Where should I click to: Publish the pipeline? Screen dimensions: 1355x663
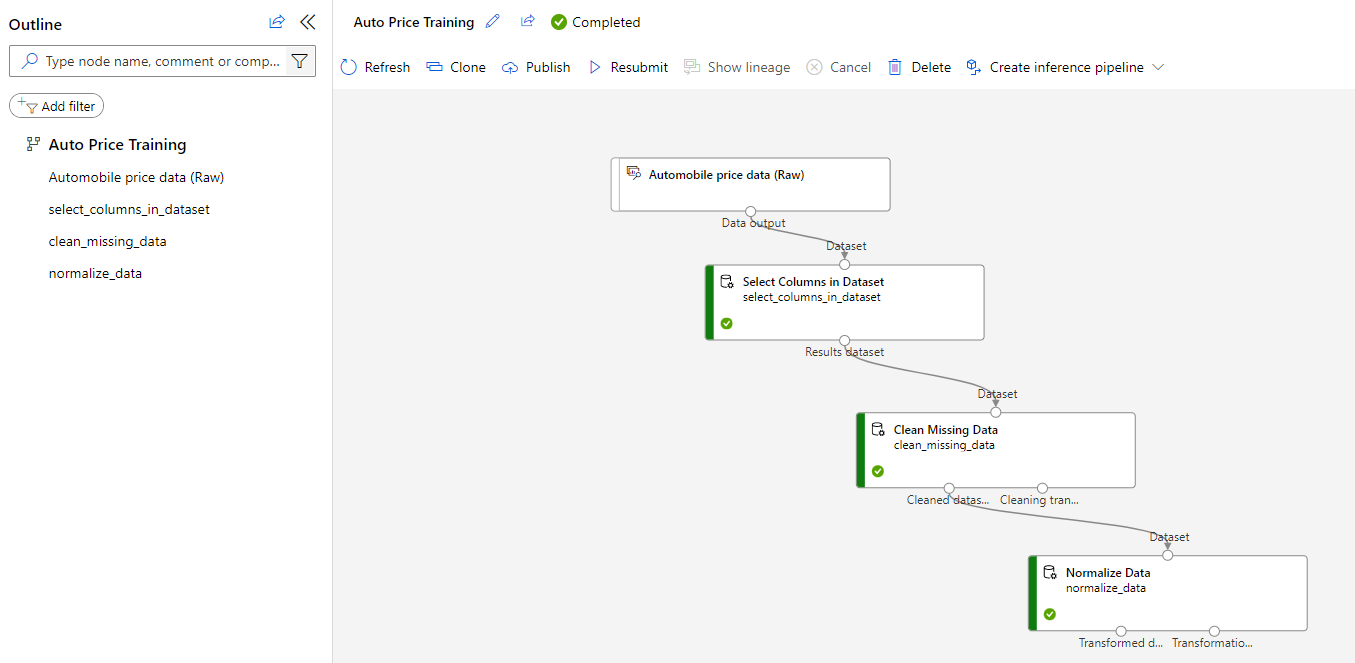[x=536, y=67]
